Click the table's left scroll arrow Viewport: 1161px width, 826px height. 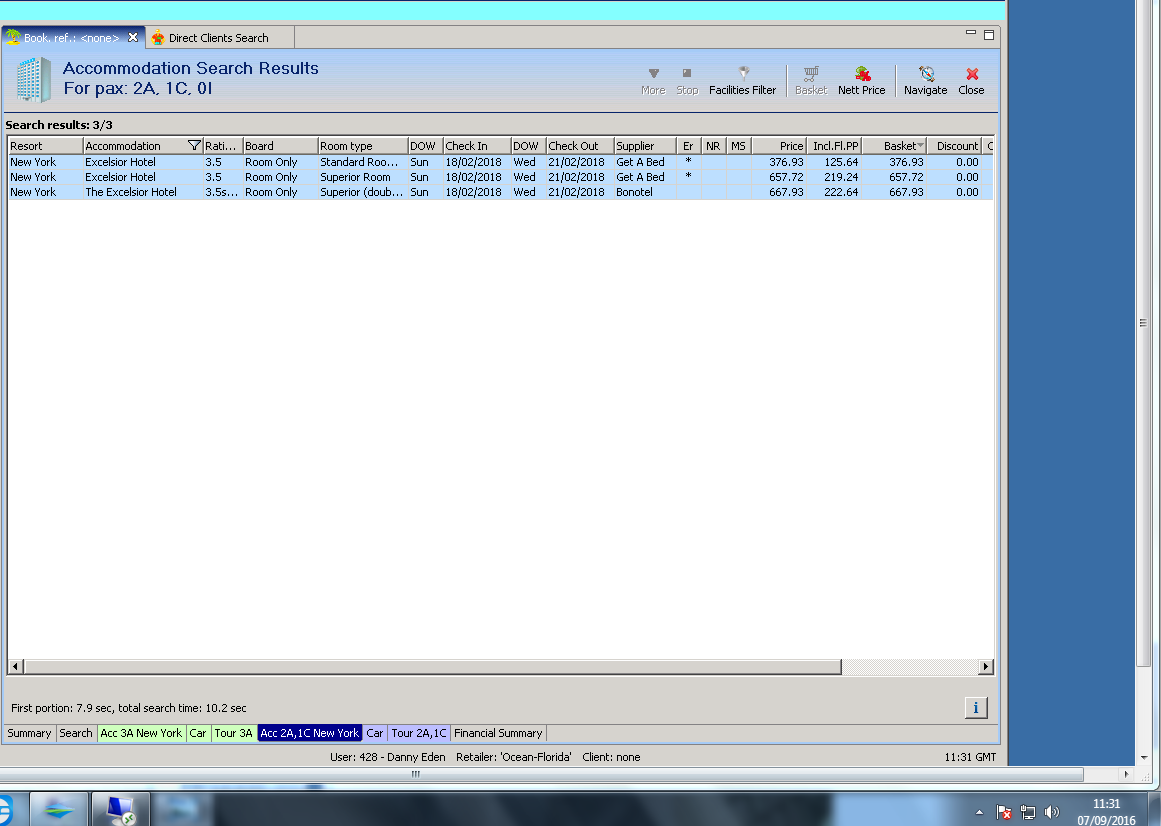pyautogui.click(x=15, y=666)
